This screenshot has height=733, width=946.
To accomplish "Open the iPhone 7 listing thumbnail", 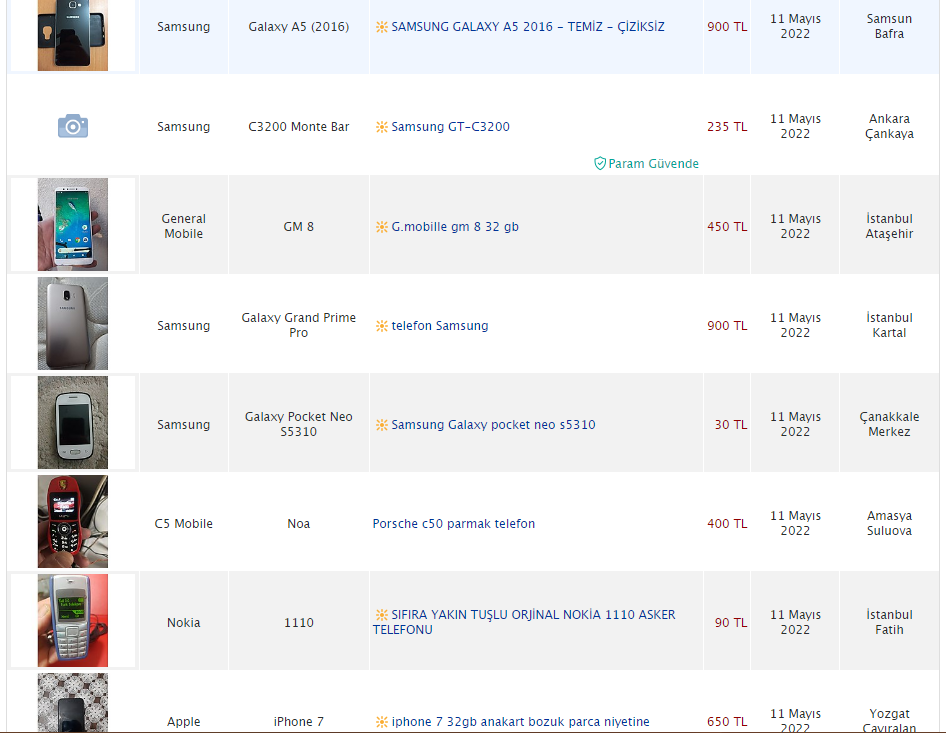I will [72, 703].
